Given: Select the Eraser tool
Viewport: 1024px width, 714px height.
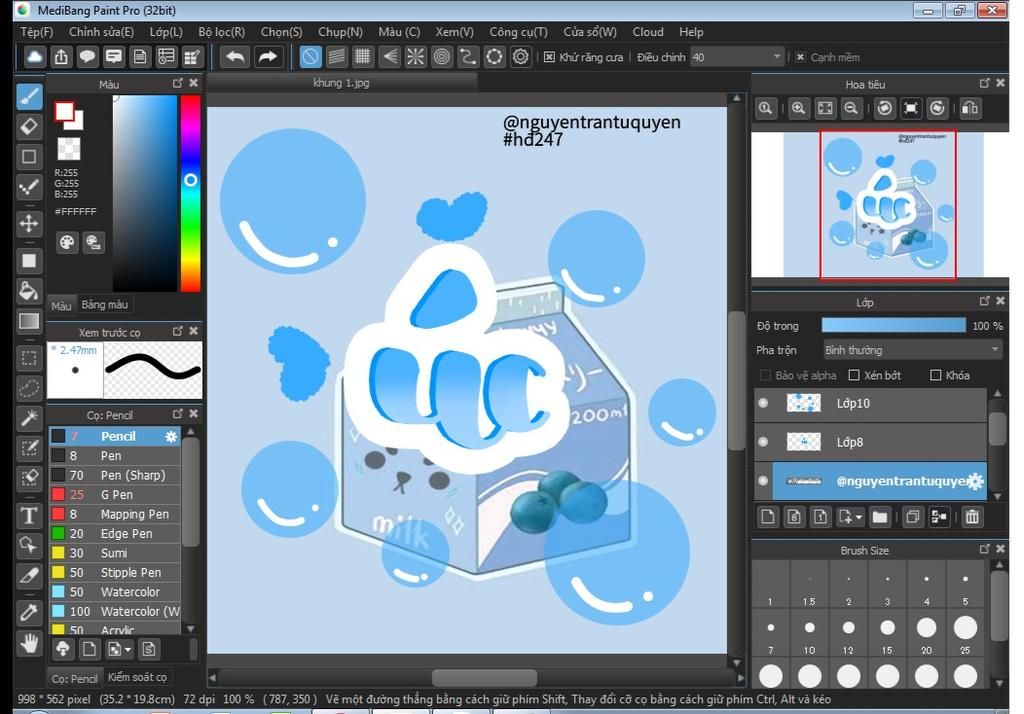Looking at the screenshot, I should 29,127.
